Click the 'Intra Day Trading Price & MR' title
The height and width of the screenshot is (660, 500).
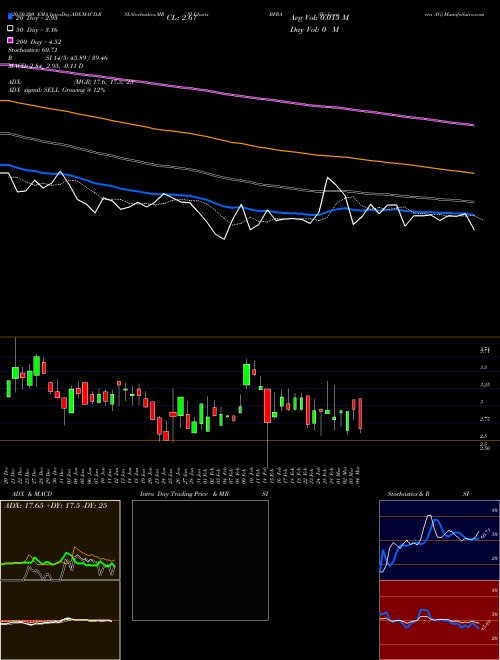point(184,494)
